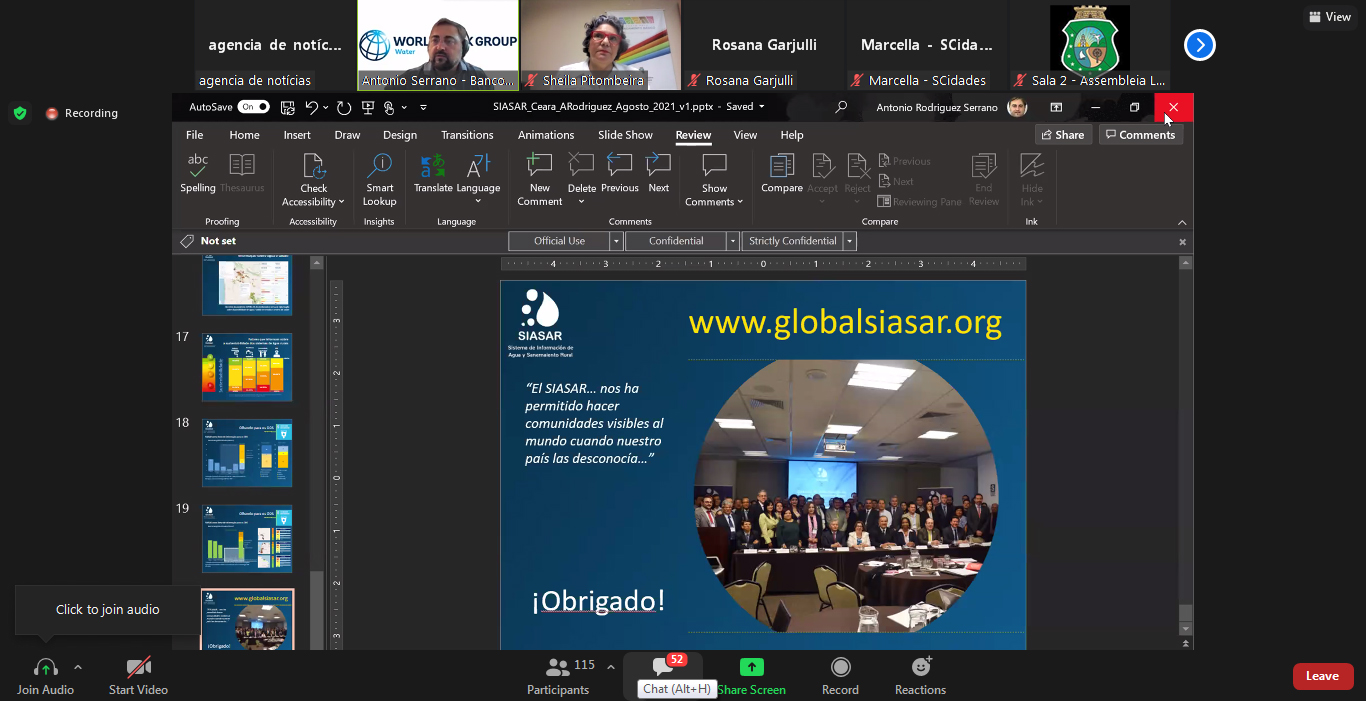Select slide 18 thumbnail
Screen dimensions: 1366x701
(x=247, y=453)
